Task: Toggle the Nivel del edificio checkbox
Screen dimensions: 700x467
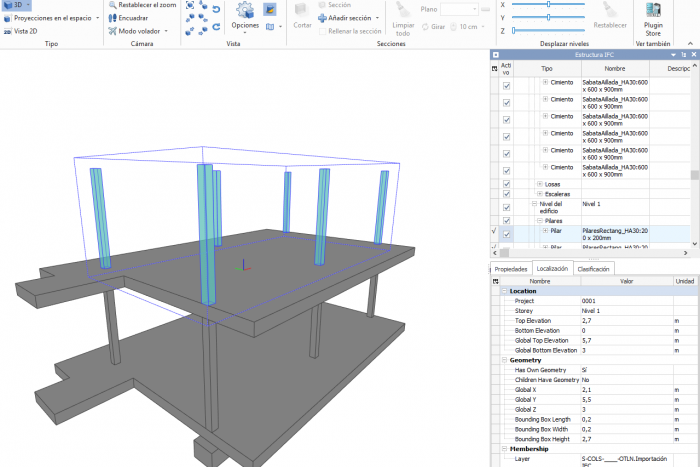Action: [506, 207]
